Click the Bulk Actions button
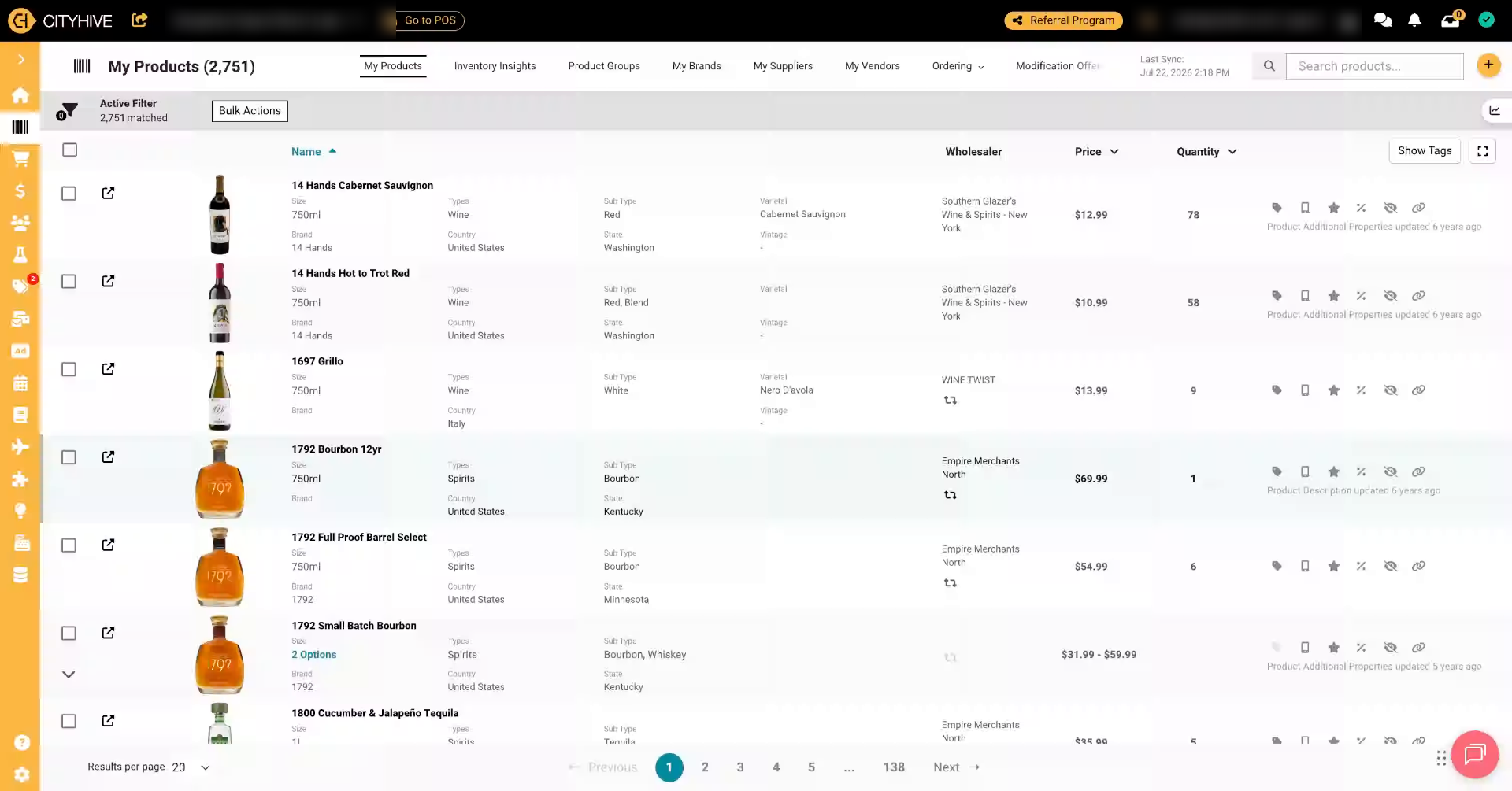Viewport: 1512px width, 791px height. click(250, 111)
